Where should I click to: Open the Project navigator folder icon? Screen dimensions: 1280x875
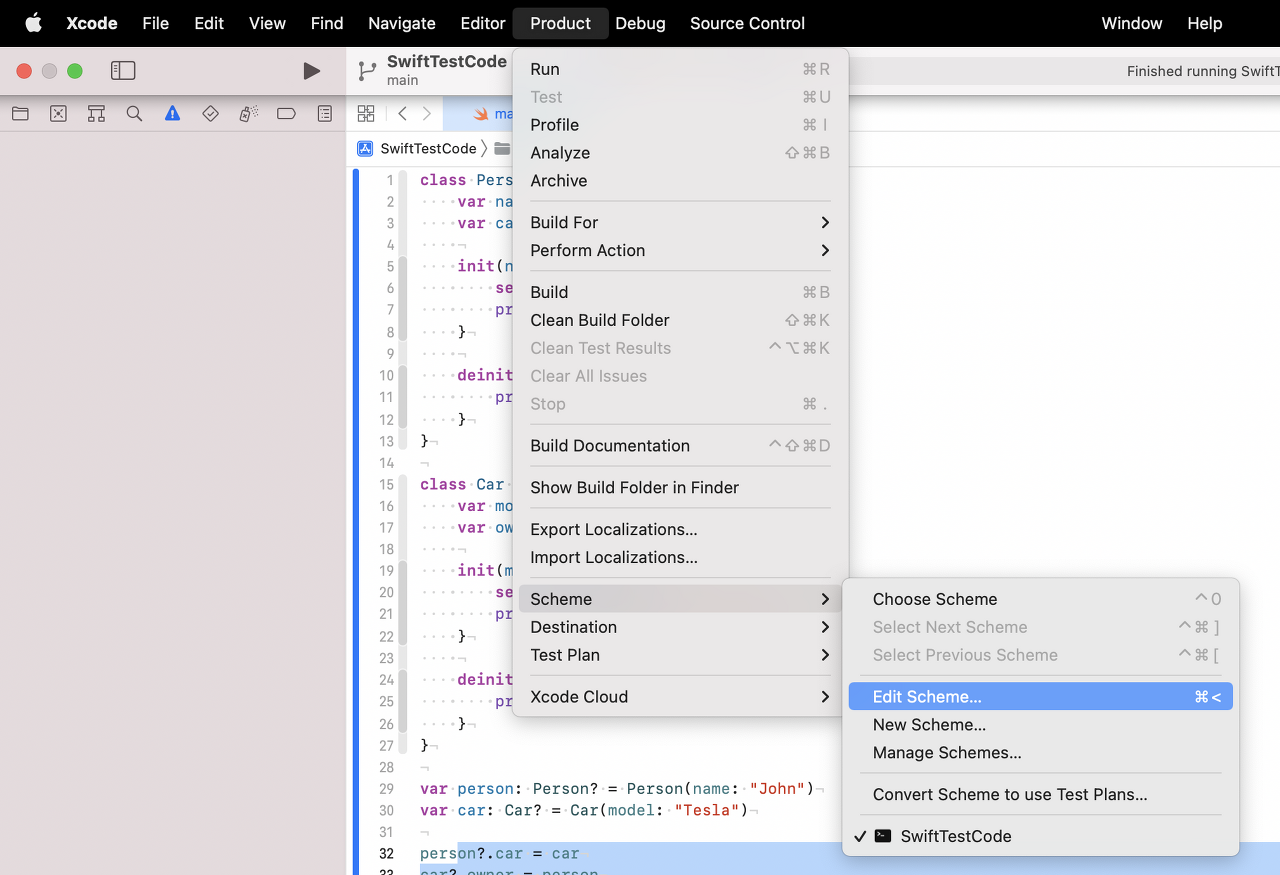pyautogui.click(x=20, y=114)
